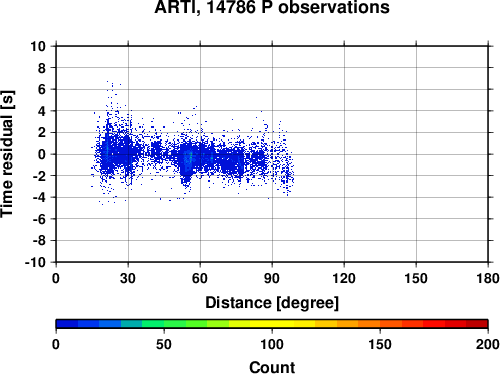Click the colorbar tick label 200
500x374 pixels.
point(488,344)
